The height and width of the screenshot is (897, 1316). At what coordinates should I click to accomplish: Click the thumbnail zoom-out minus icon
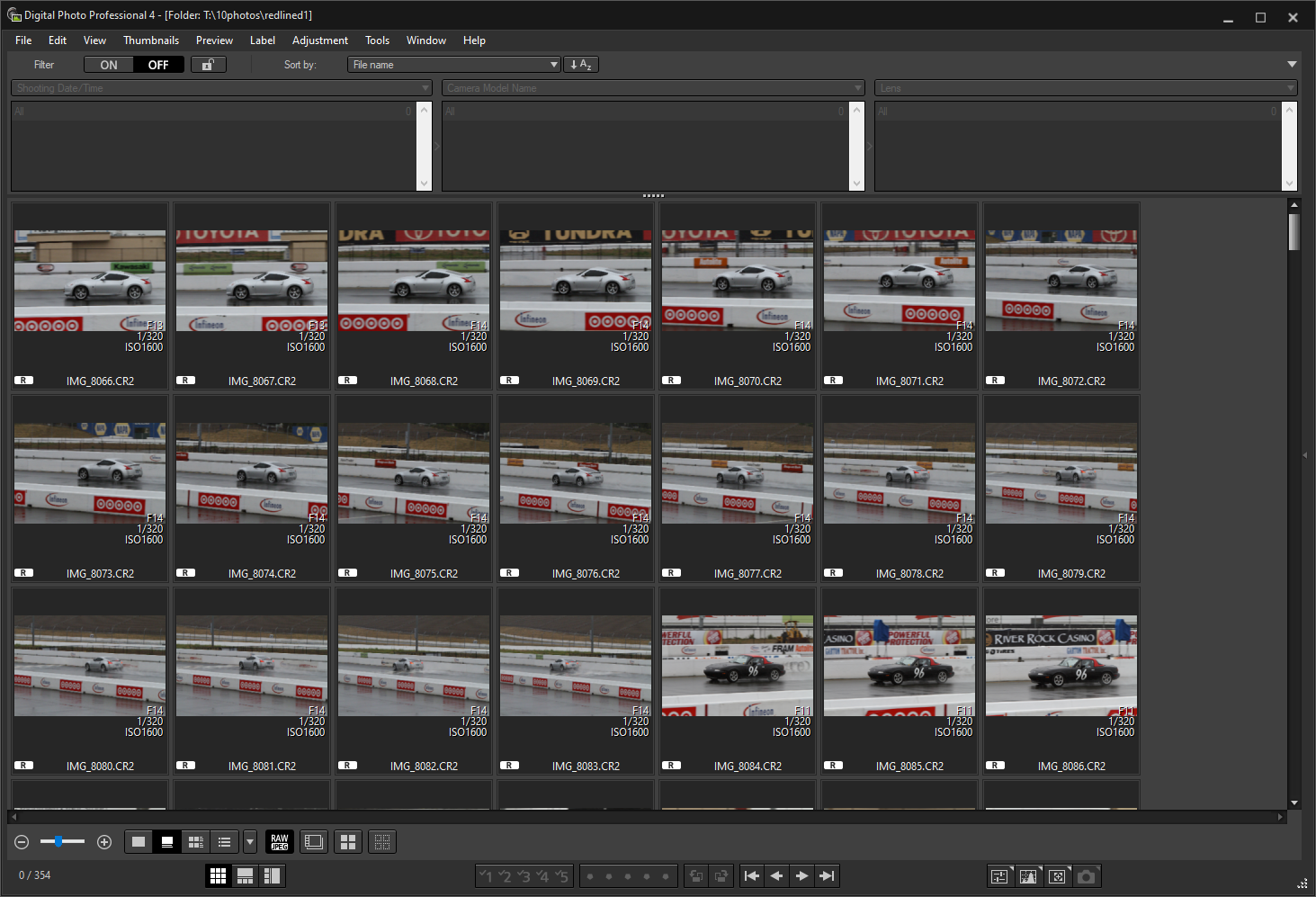[x=22, y=842]
